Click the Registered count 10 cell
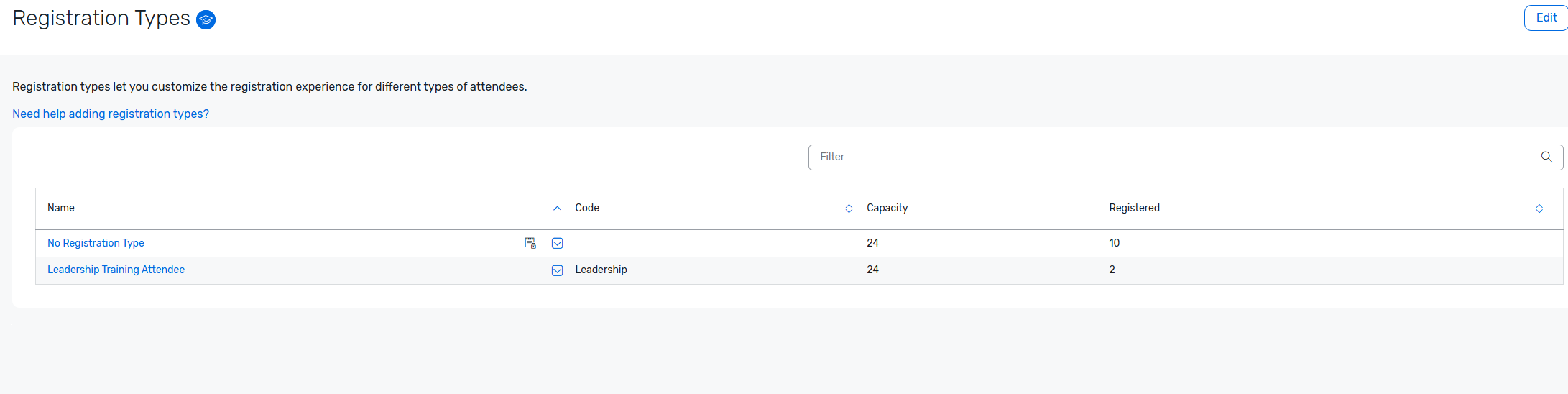The width and height of the screenshot is (1568, 394). [1114, 243]
